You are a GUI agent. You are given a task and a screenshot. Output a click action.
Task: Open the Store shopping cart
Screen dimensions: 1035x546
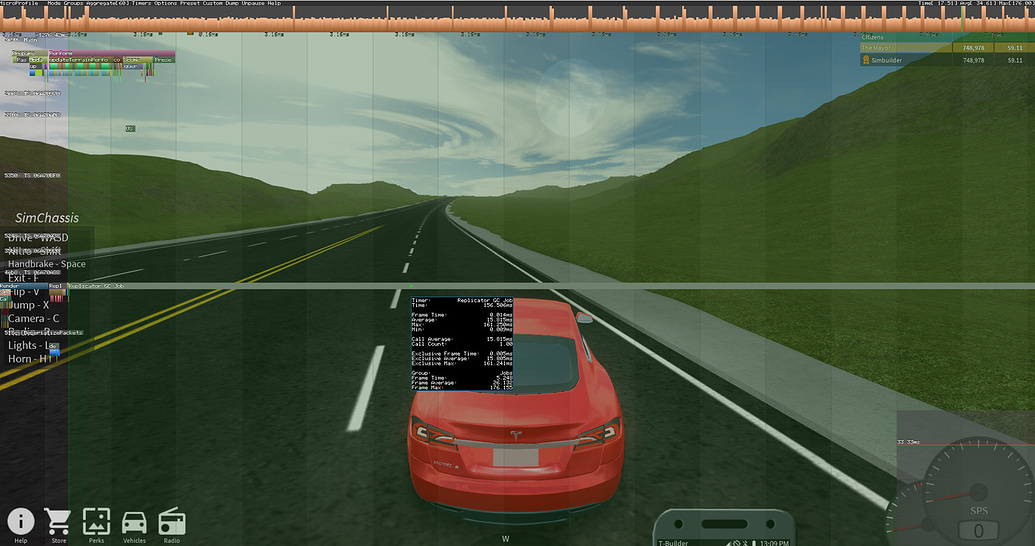pos(57,521)
